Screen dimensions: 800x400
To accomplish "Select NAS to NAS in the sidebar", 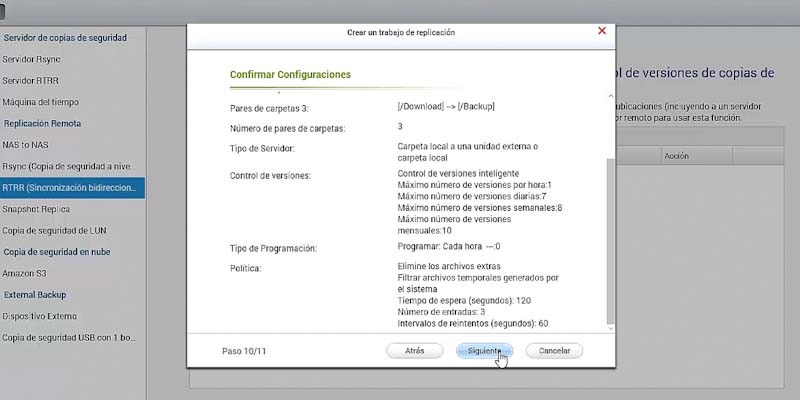I will [x=26, y=145].
